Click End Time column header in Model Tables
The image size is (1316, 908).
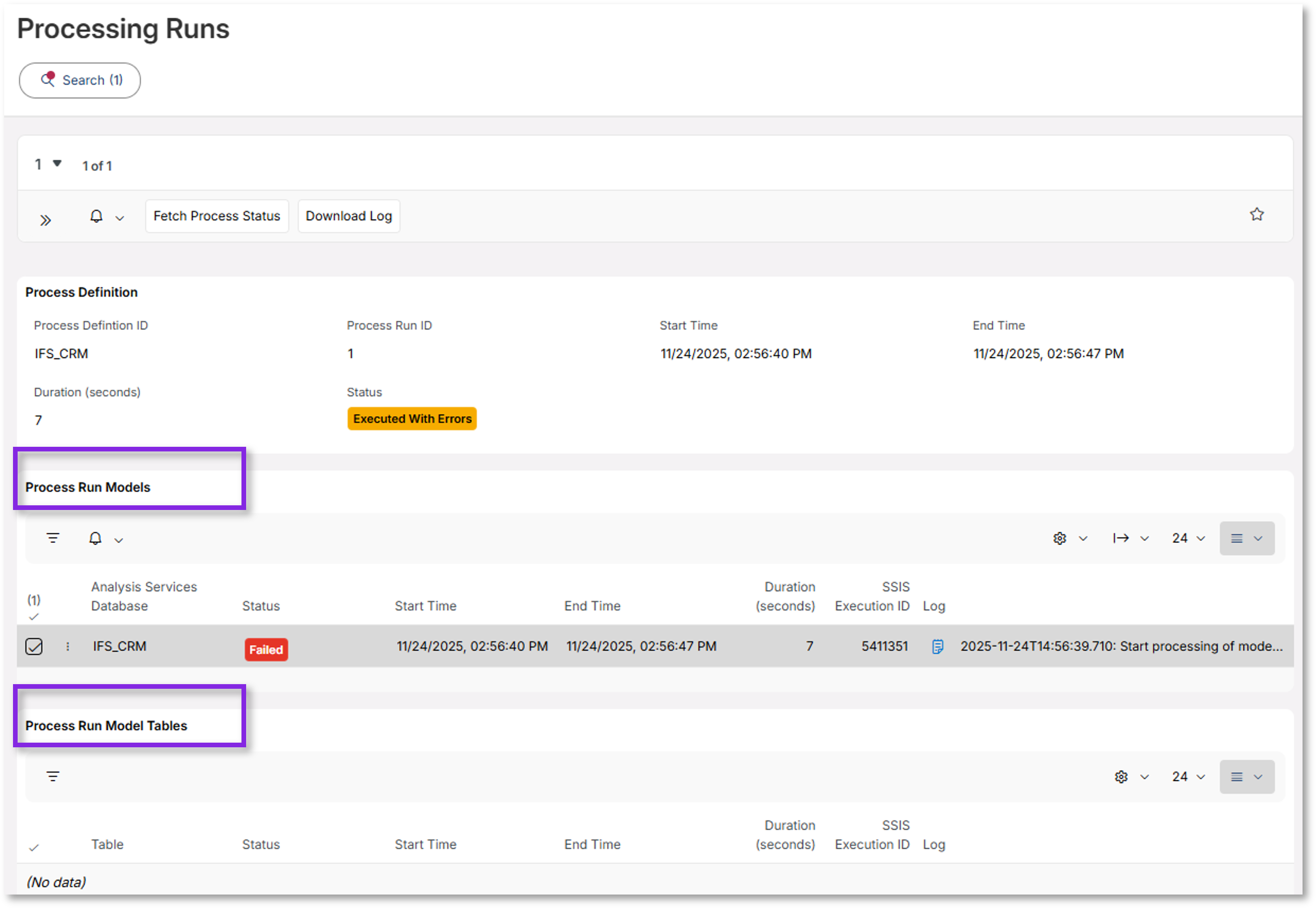592,845
